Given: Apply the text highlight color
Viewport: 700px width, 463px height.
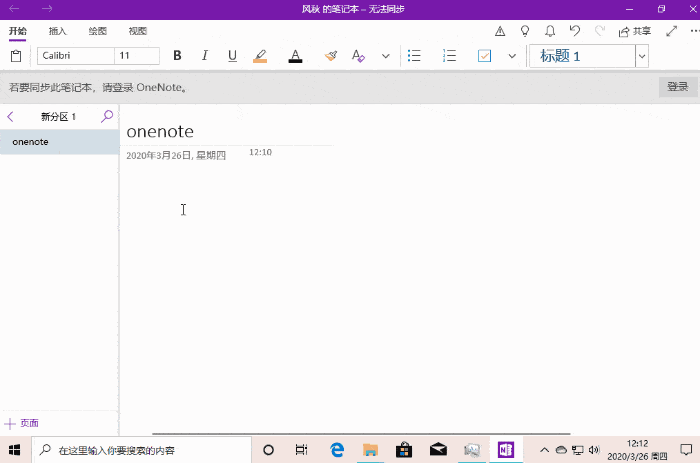Looking at the screenshot, I should point(260,56).
